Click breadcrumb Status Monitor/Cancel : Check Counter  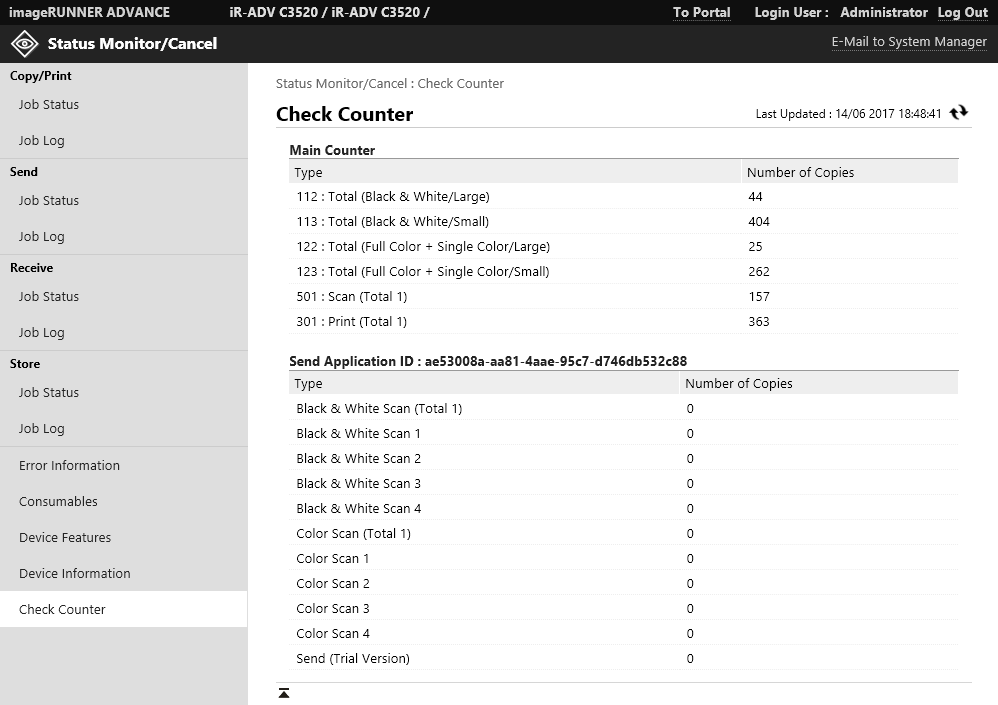(x=390, y=83)
